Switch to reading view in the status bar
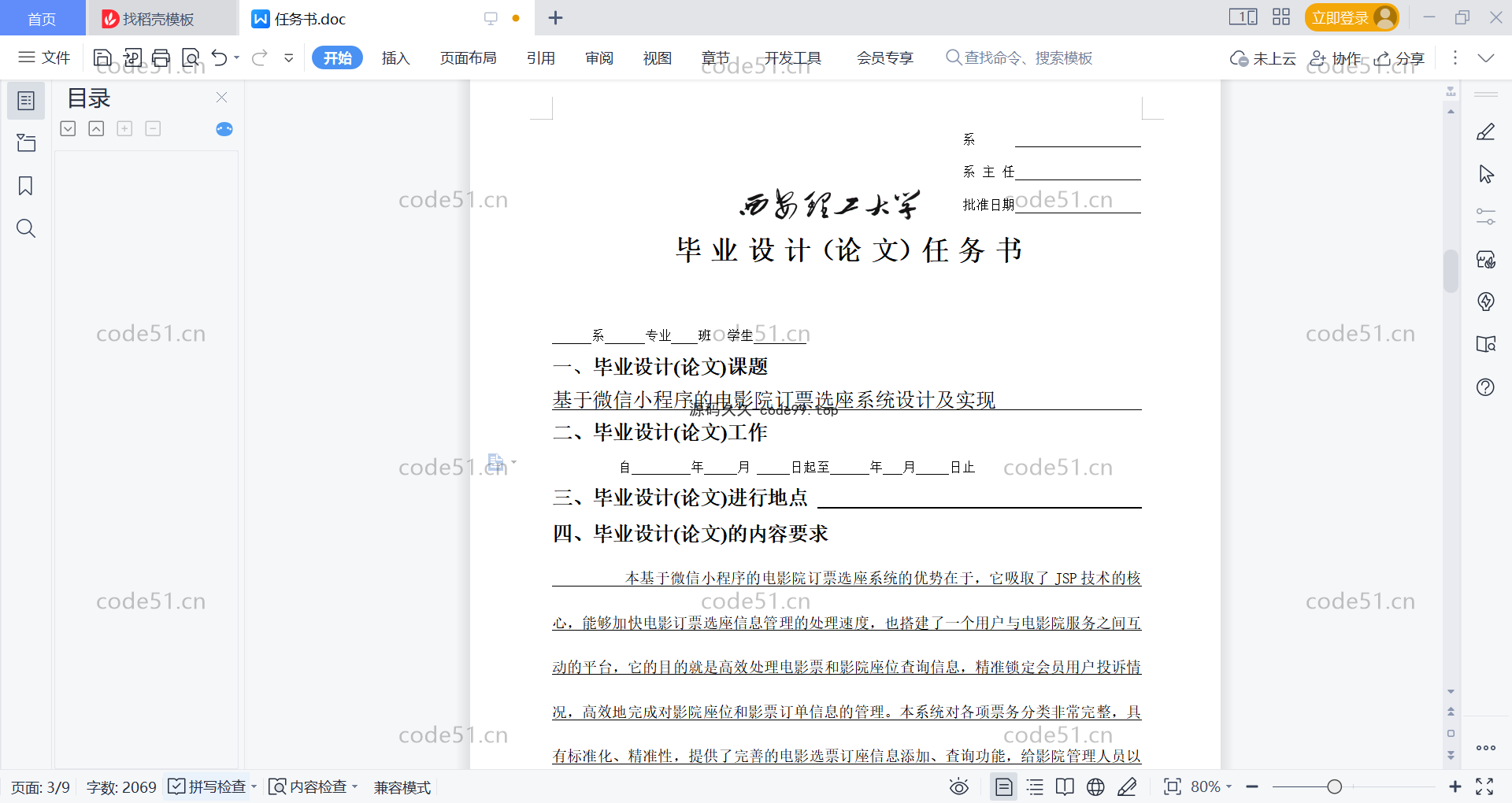 1065,786
